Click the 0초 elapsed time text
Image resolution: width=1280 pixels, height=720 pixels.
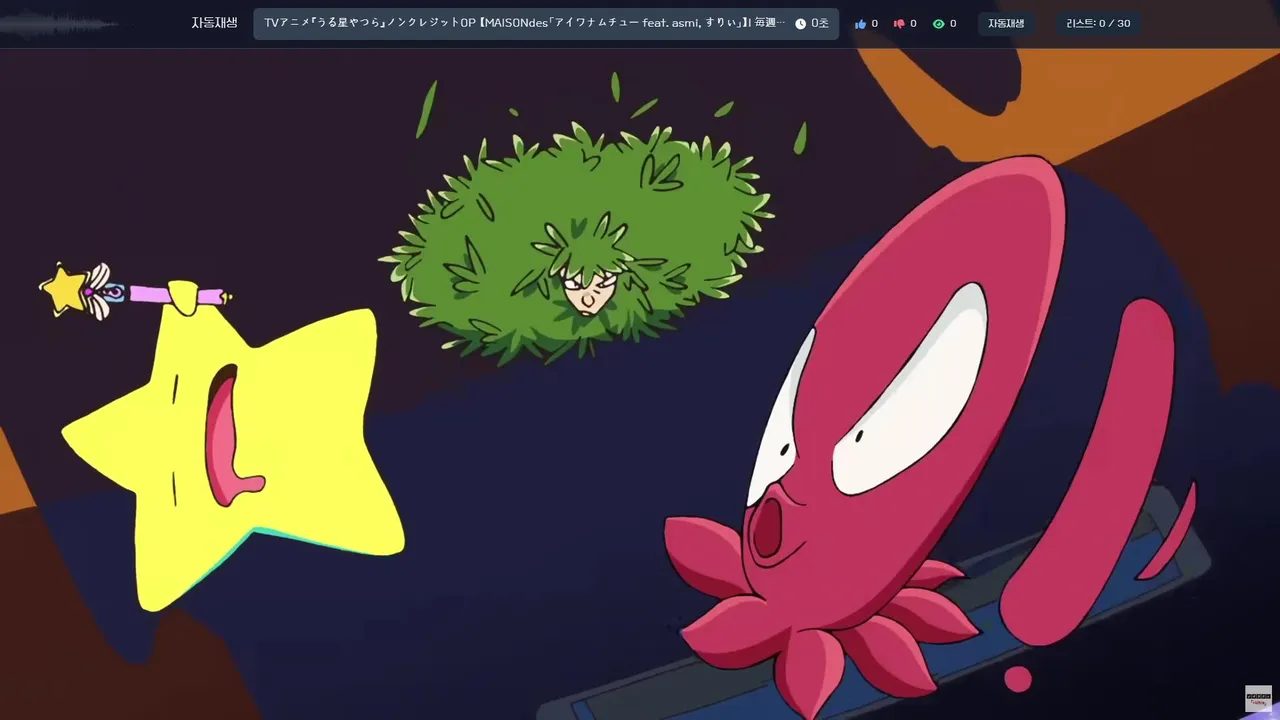click(x=820, y=23)
